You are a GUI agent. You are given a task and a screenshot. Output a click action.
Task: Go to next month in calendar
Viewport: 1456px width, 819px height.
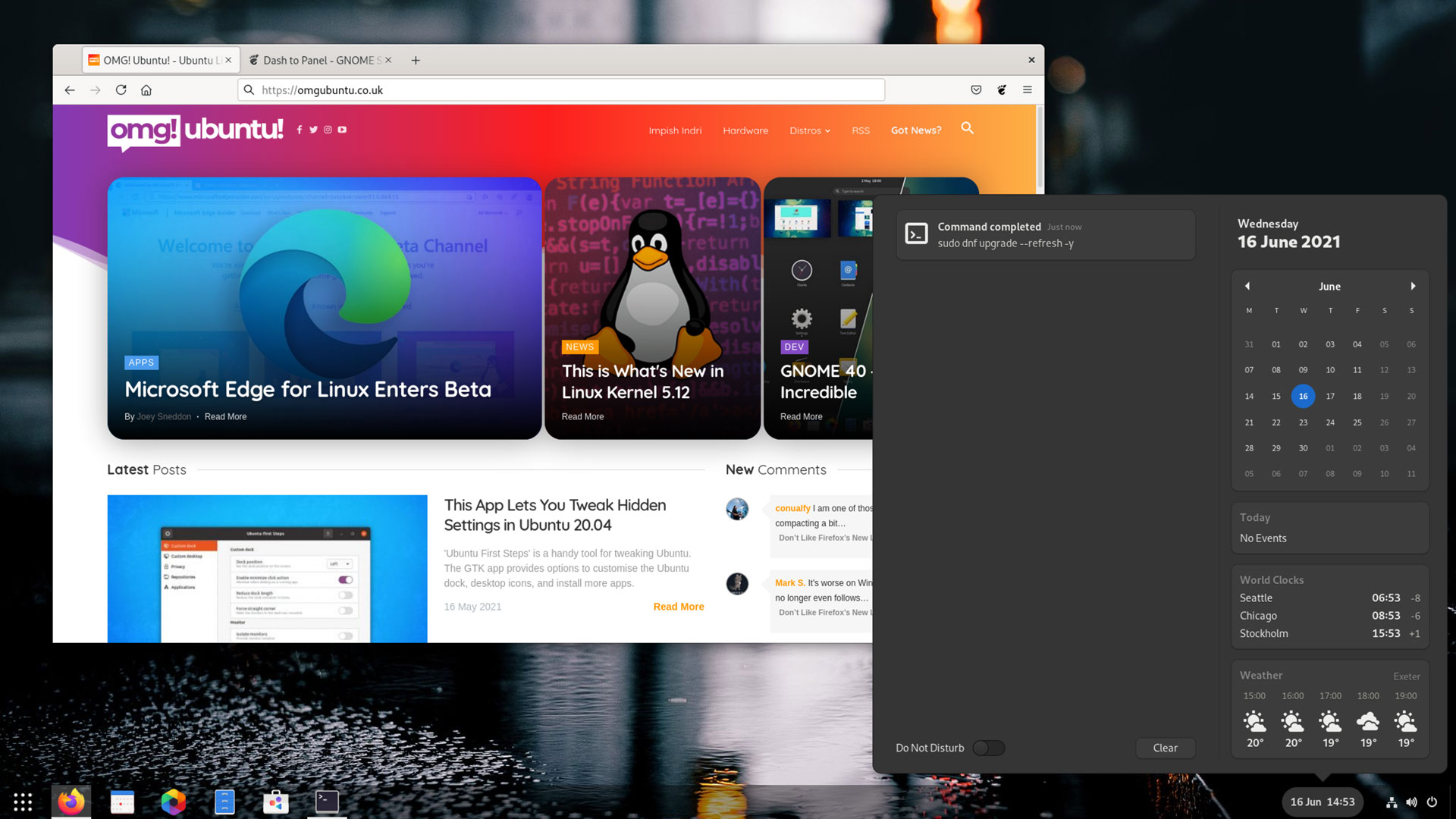[1413, 287]
